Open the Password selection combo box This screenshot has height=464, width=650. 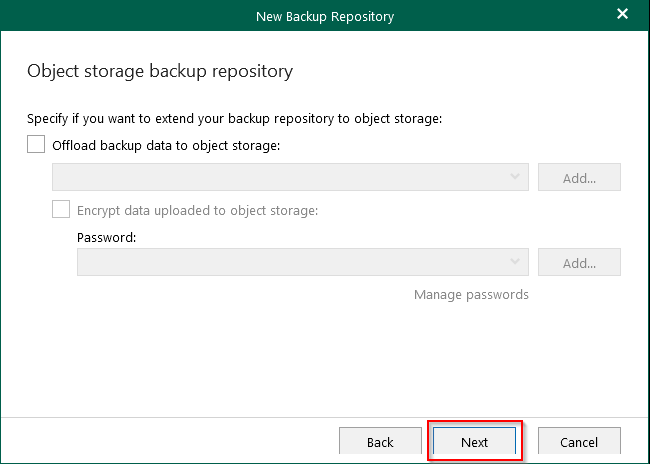[303, 262]
